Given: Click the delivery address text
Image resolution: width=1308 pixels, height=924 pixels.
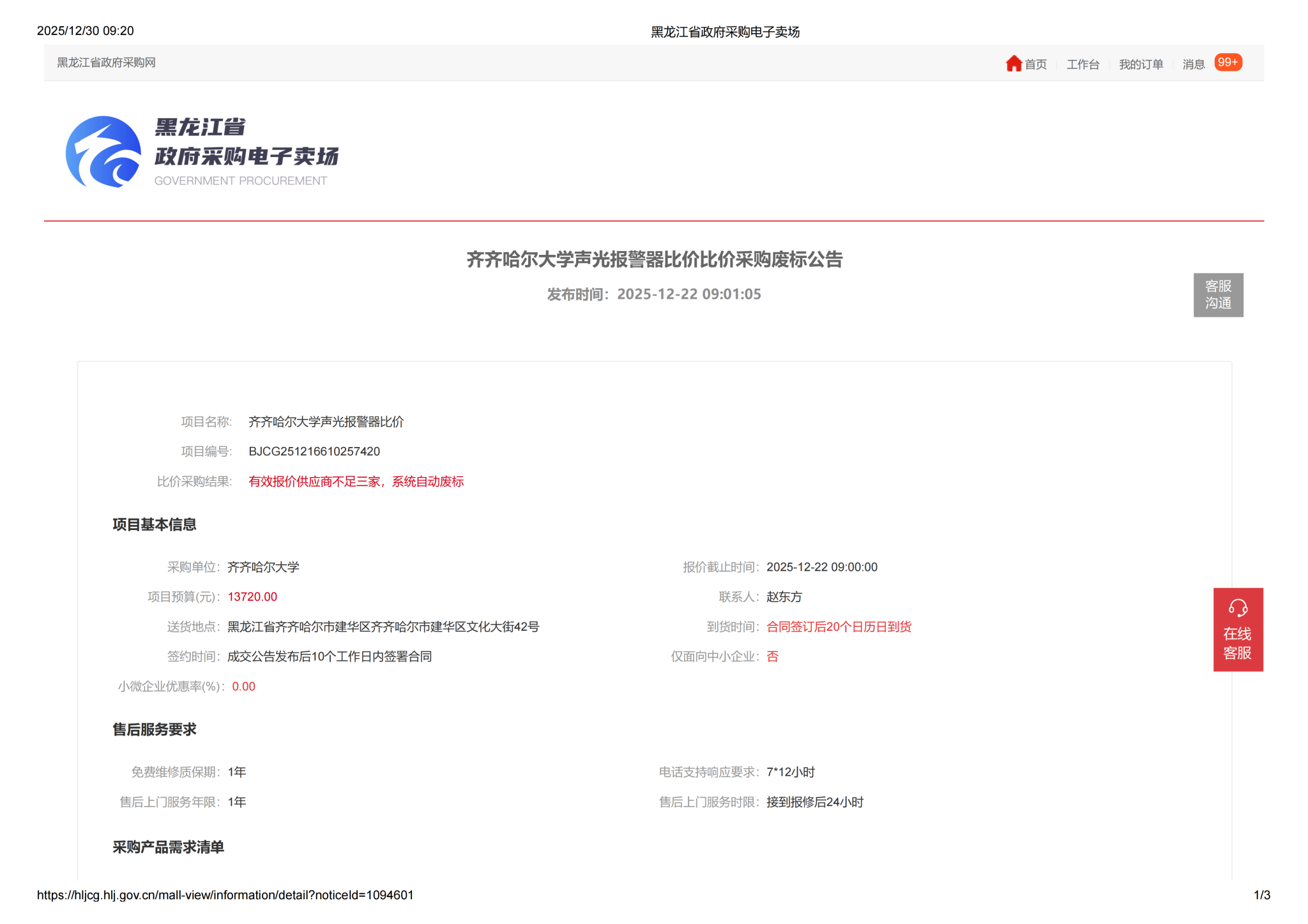Looking at the screenshot, I should pos(383,627).
